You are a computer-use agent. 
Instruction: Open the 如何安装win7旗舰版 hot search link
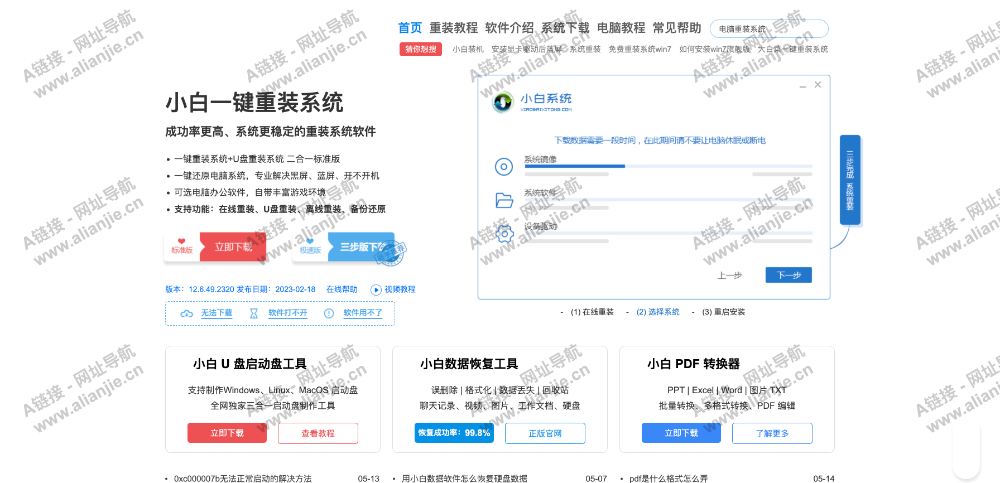click(714, 49)
